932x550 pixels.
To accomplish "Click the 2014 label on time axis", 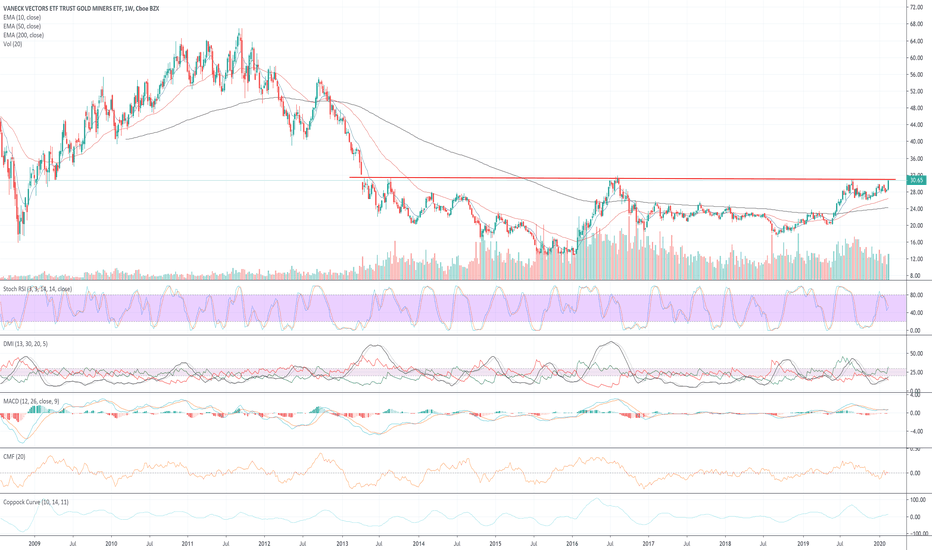I will click(x=418, y=543).
